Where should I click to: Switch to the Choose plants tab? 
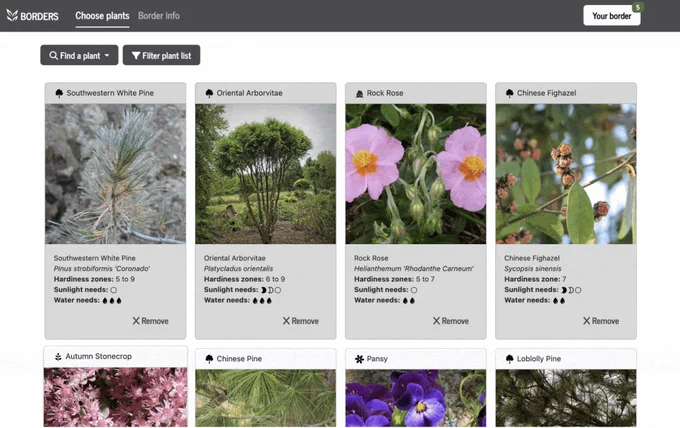pyautogui.click(x=102, y=16)
